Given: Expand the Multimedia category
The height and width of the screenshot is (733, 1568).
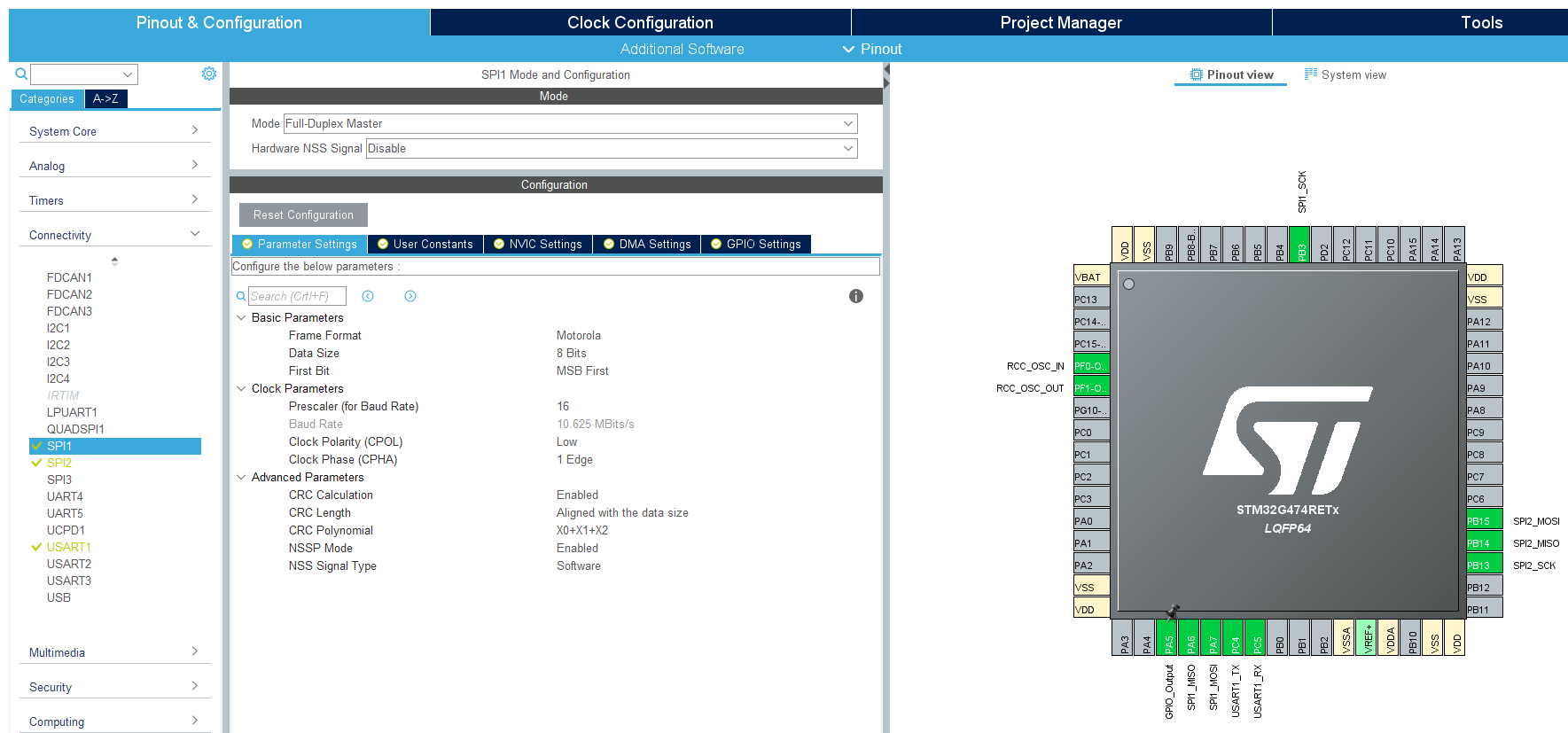Looking at the screenshot, I should tap(115, 652).
